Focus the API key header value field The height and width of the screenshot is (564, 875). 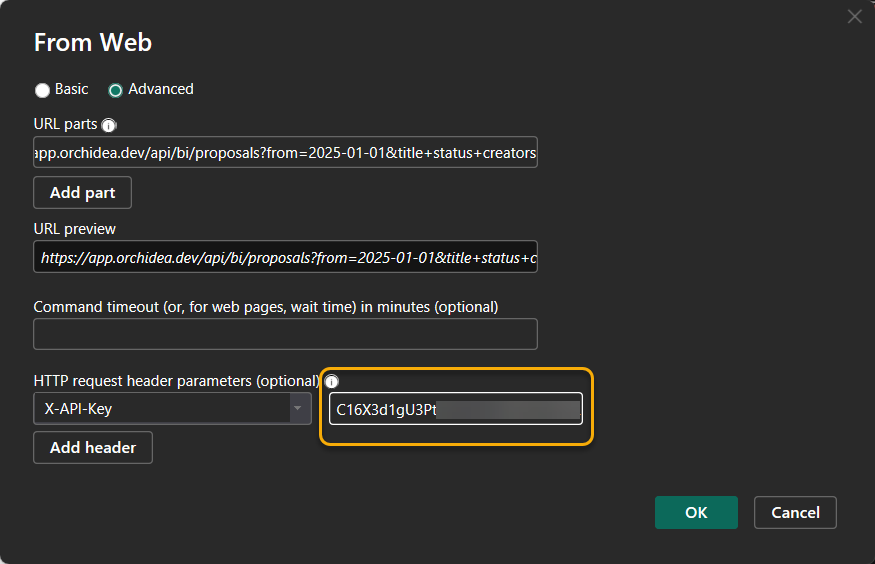click(456, 409)
